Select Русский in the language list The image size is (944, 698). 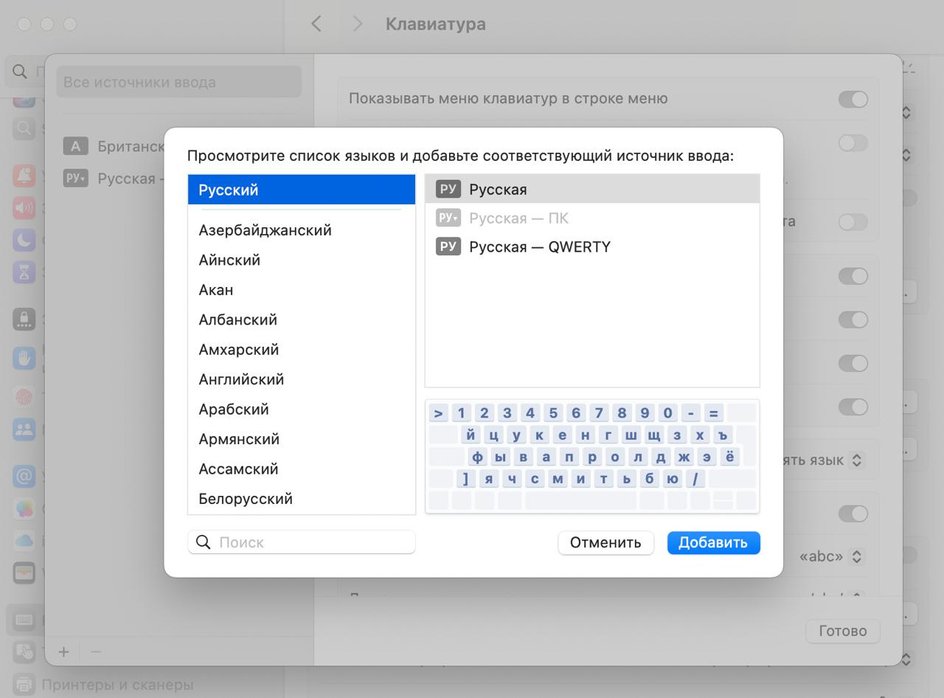(301, 190)
